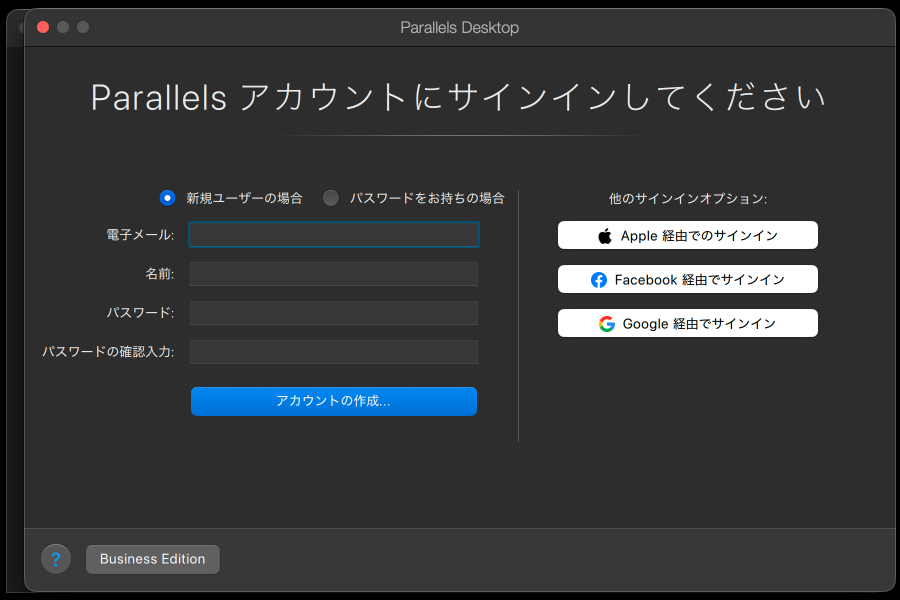This screenshot has width=900, height=600.
Task: Minimize the Parallels Desktop window
Action: click(x=62, y=28)
